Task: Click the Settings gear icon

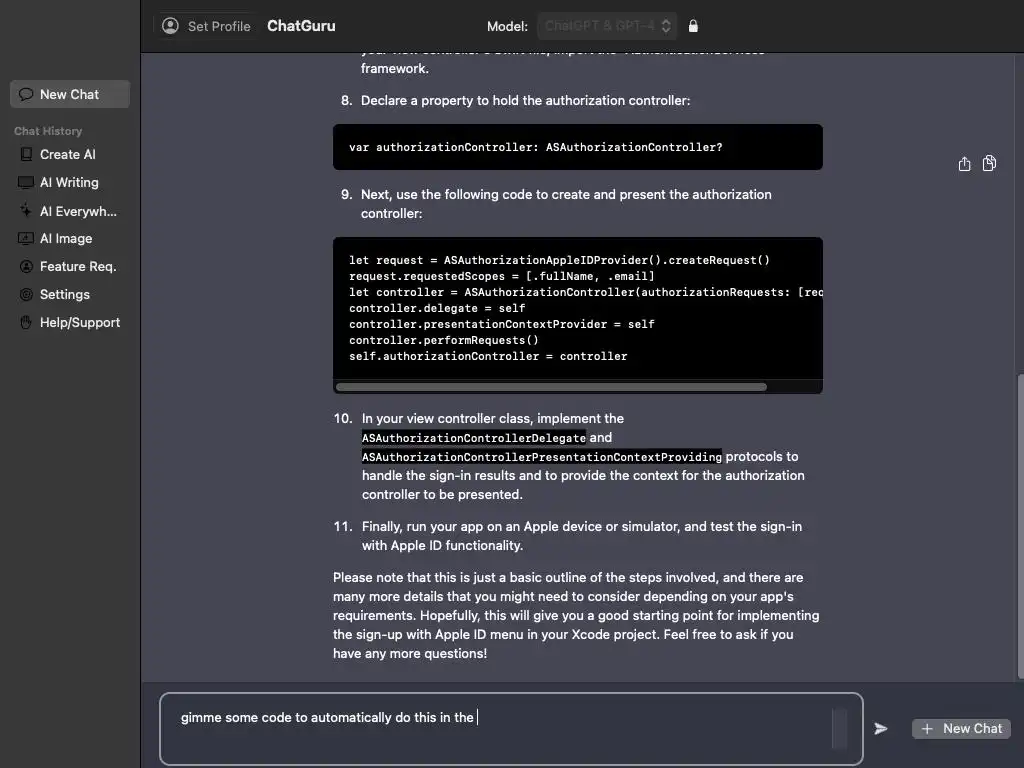Action: 26,295
